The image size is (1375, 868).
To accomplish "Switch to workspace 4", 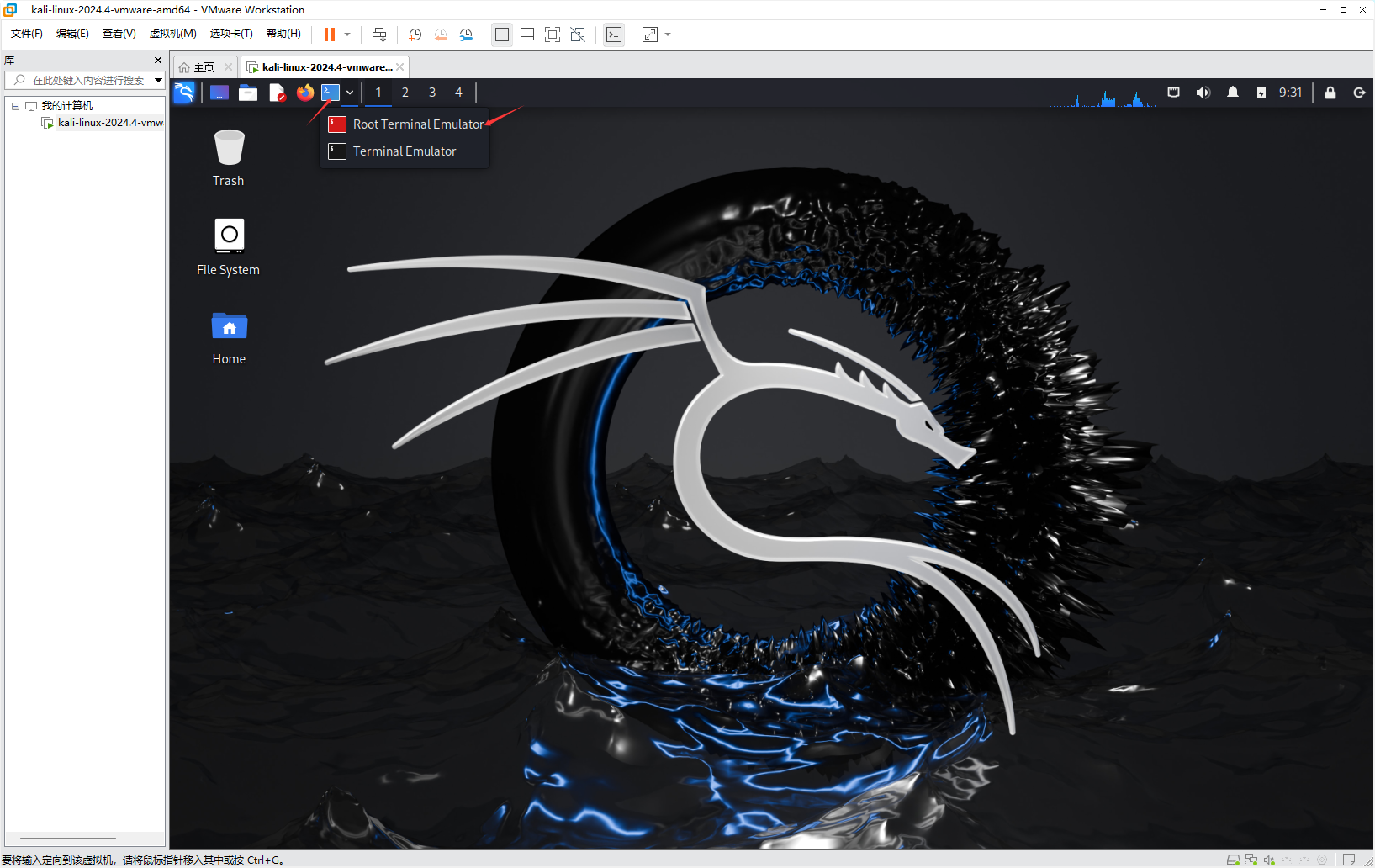I will (459, 93).
